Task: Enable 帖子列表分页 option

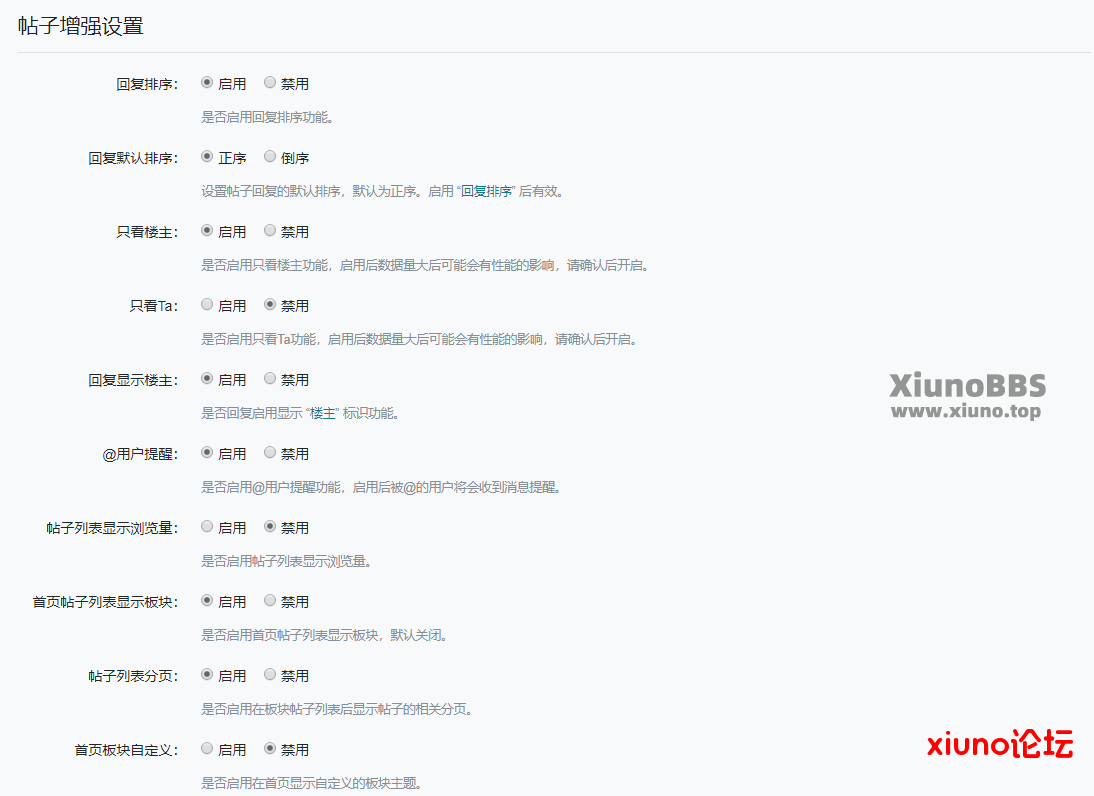Action: coord(207,675)
